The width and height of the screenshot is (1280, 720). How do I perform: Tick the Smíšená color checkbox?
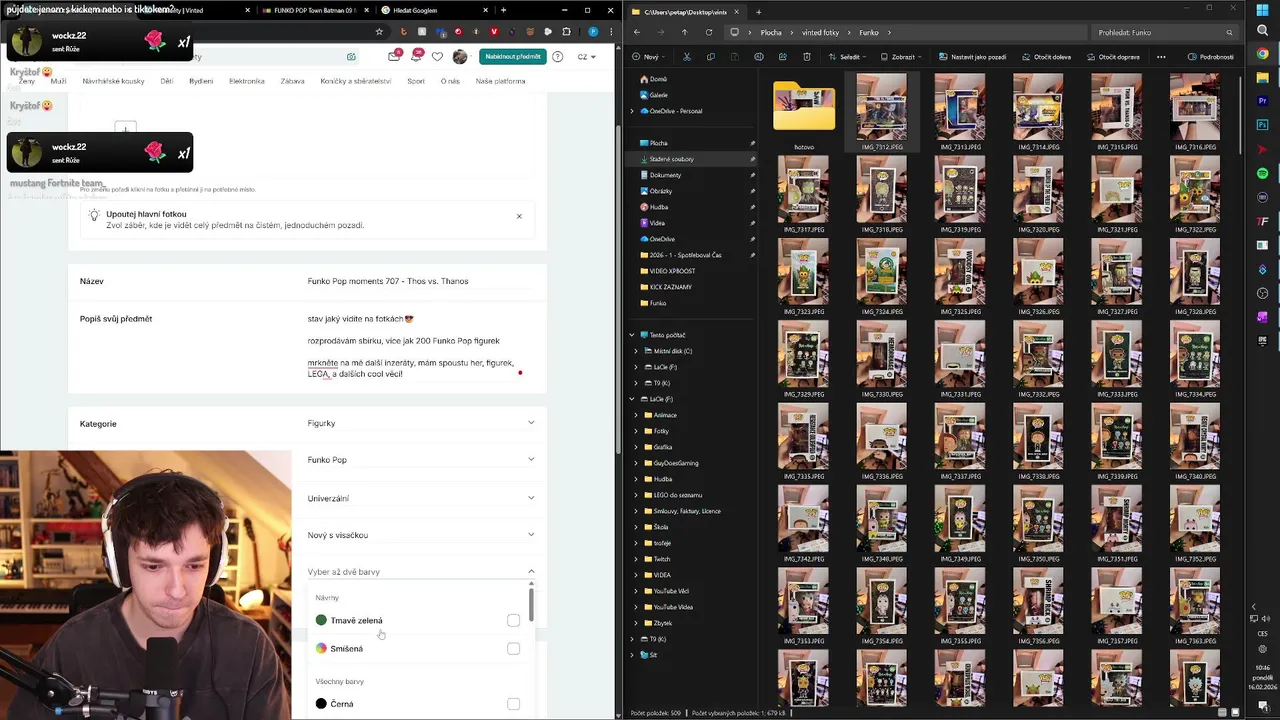[513, 648]
